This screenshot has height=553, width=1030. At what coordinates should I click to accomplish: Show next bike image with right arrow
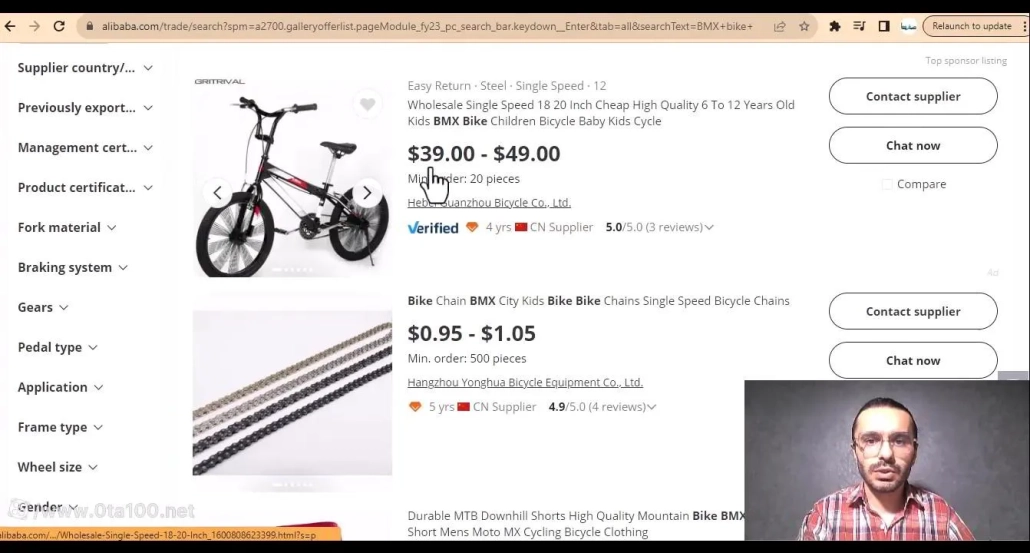(x=367, y=193)
